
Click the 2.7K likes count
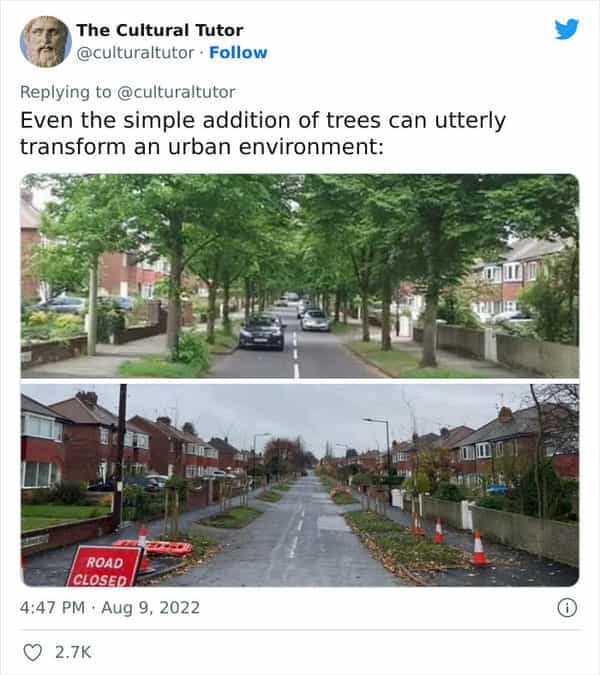[73, 652]
